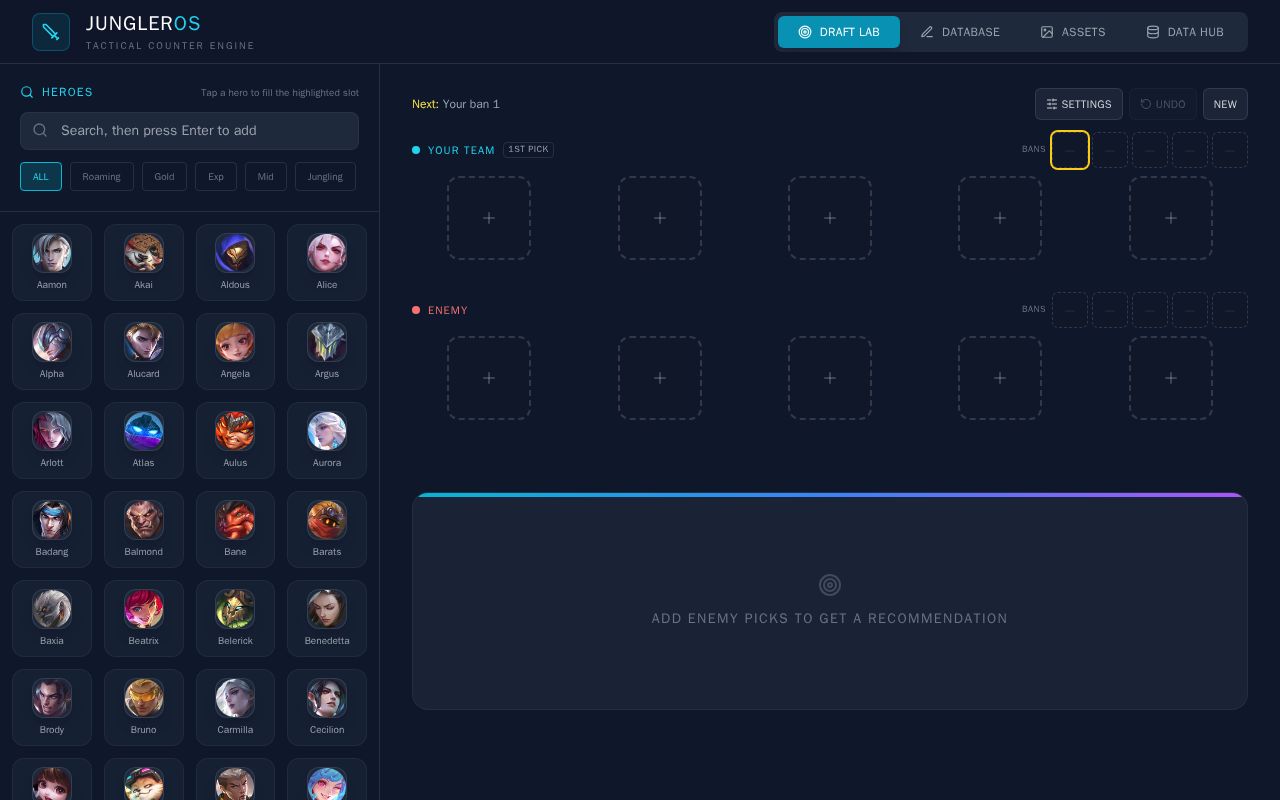Select enemy first ban slot
Screen dimensions: 1280x800
[x=1070, y=310]
